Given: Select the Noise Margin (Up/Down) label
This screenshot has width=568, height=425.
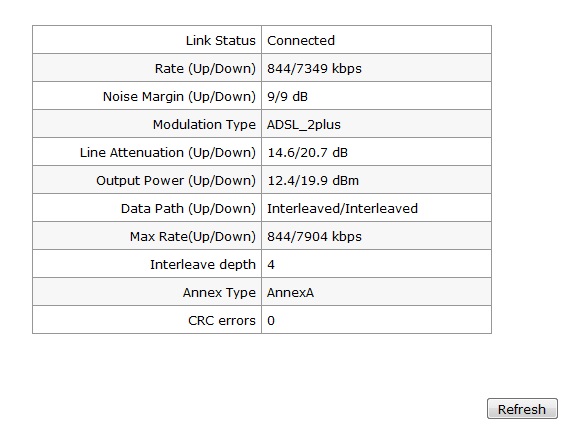Looking at the screenshot, I should pos(179,96).
